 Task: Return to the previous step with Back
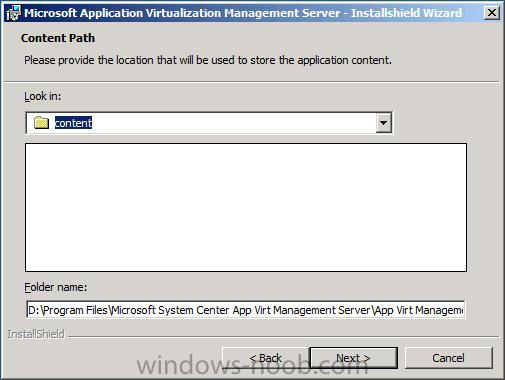pyautogui.click(x=266, y=358)
